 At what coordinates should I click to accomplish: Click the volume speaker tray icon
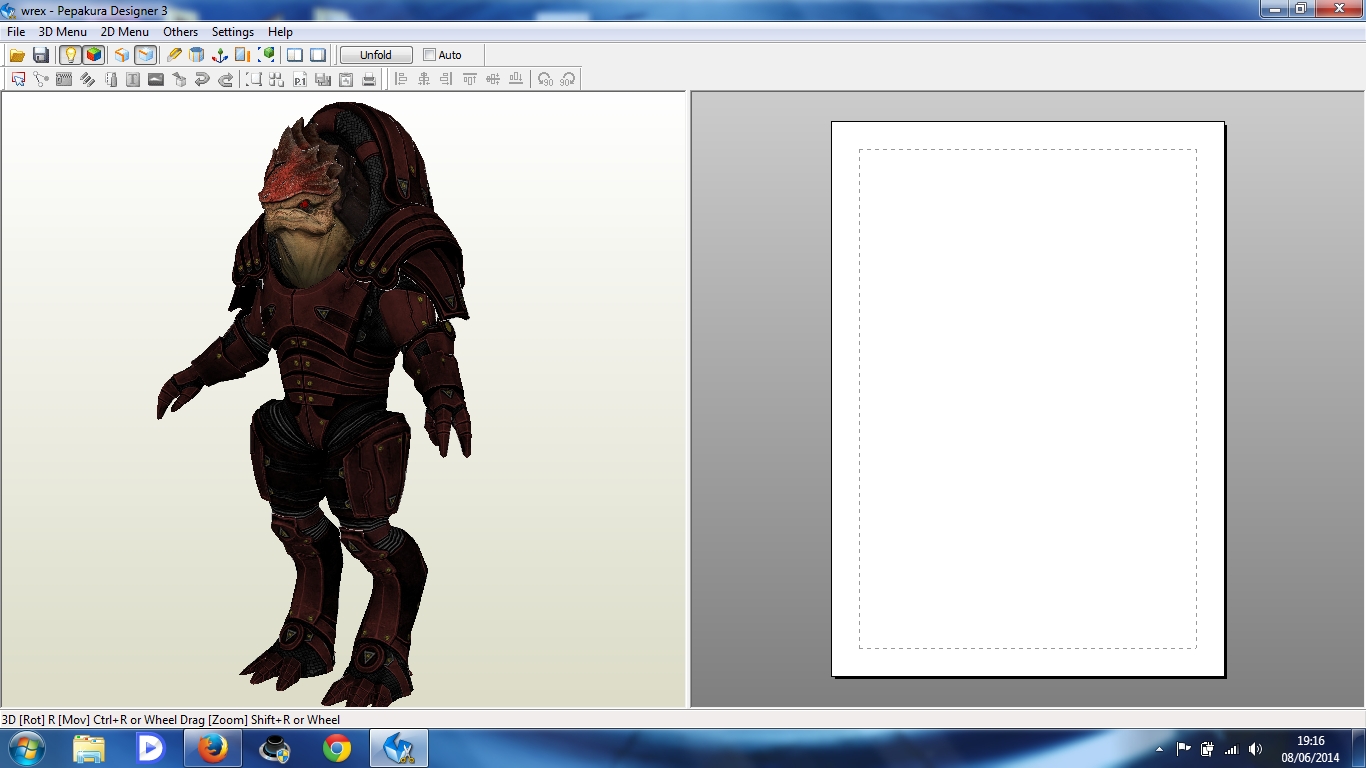click(x=1256, y=749)
